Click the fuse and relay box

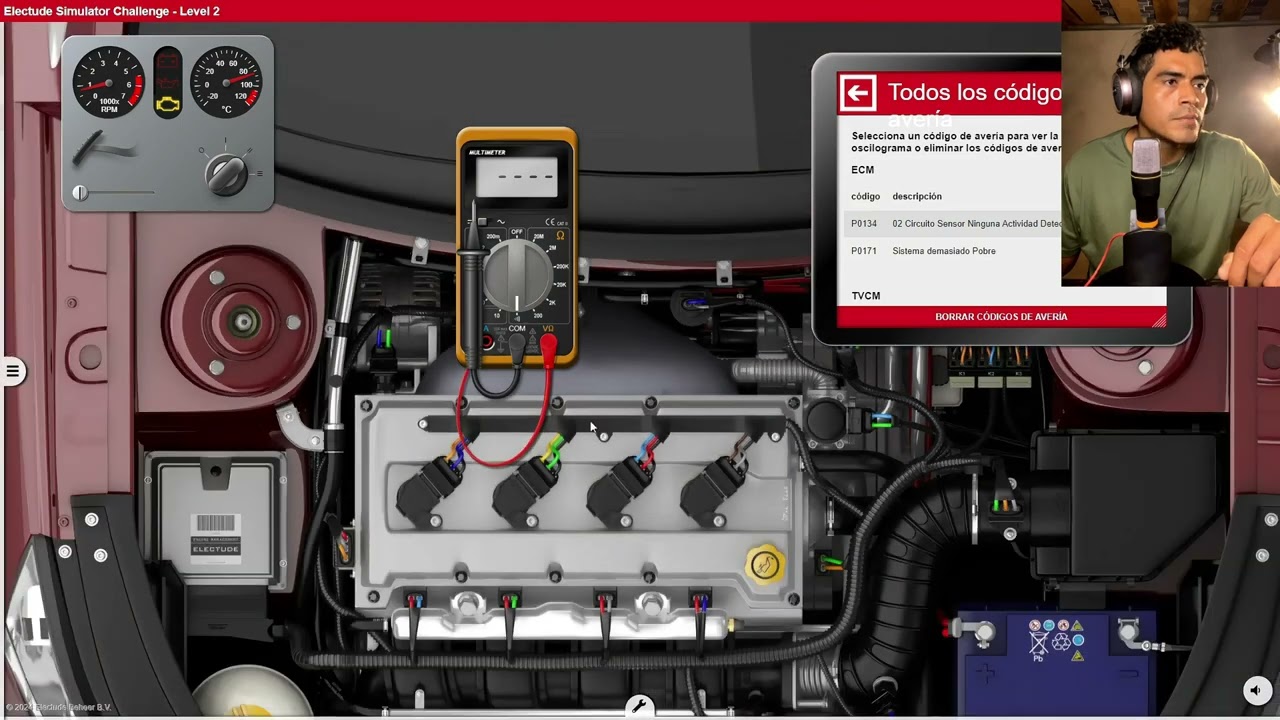tap(990, 367)
